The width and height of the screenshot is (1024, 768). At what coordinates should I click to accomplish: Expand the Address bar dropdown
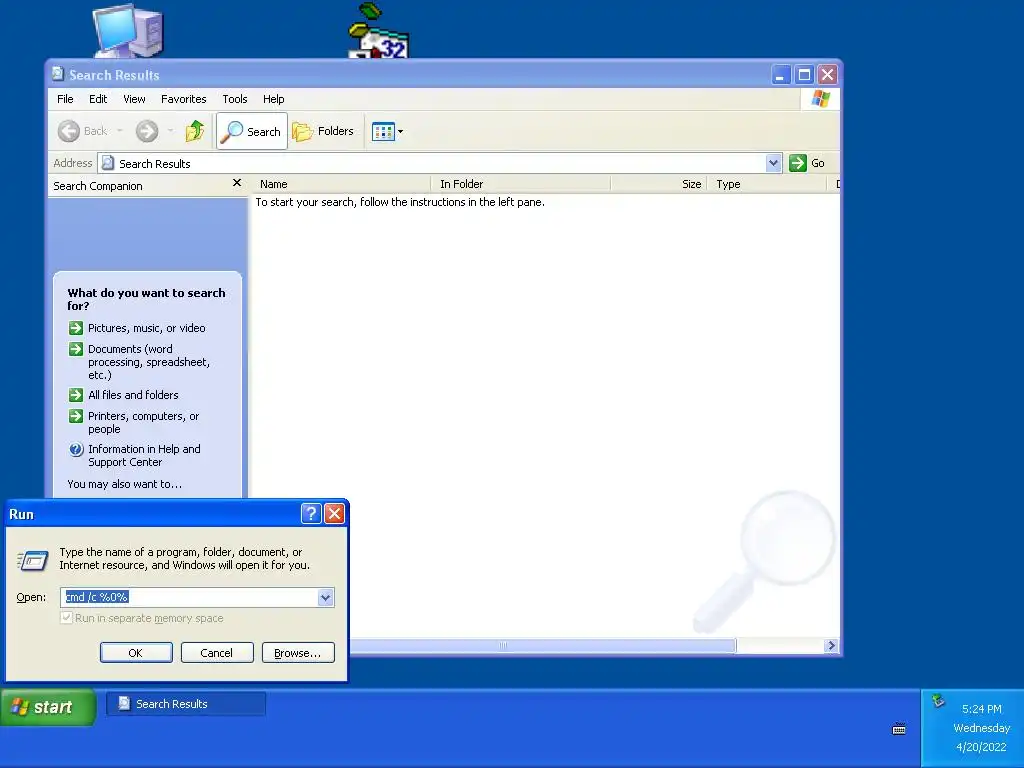[773, 163]
